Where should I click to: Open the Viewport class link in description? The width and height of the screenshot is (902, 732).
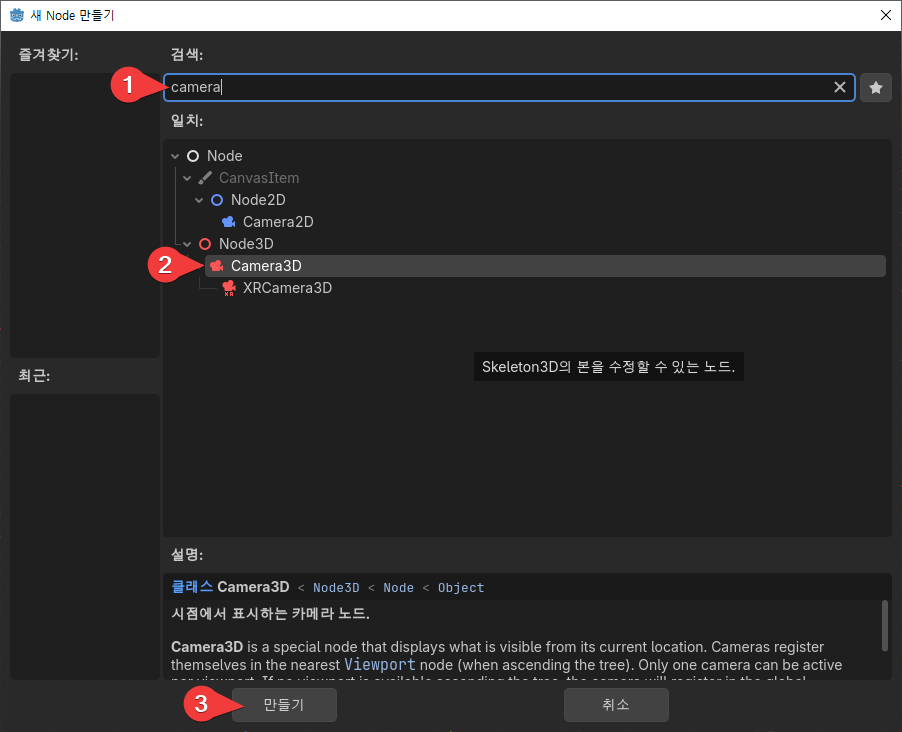click(x=379, y=665)
